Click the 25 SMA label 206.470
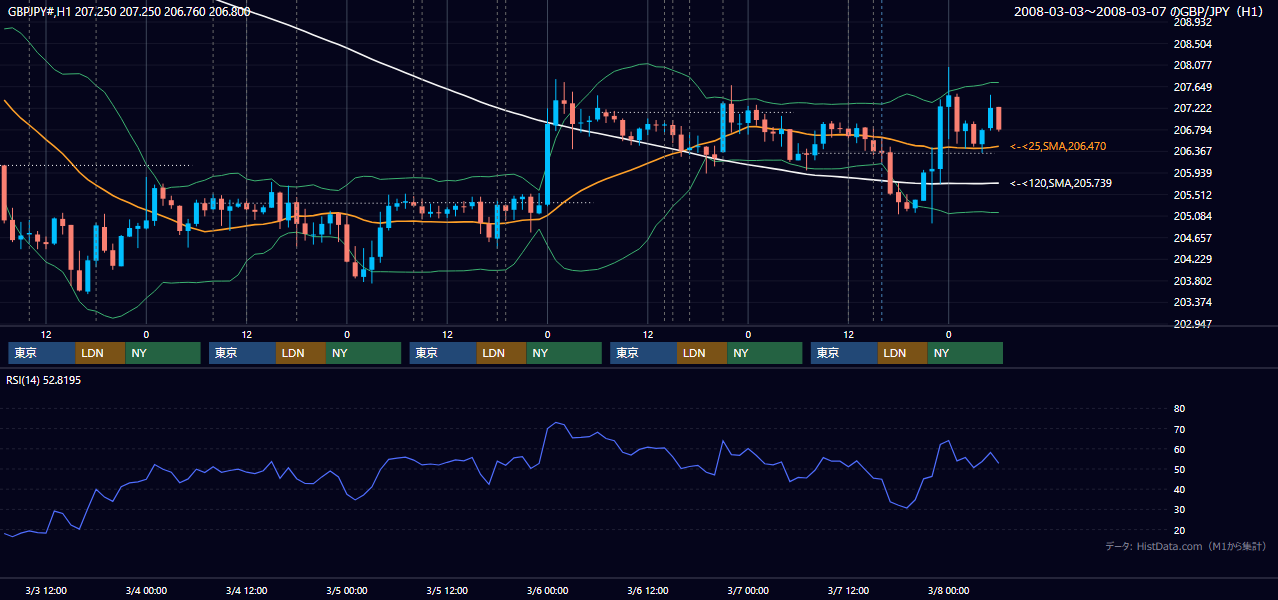The height and width of the screenshot is (600, 1278). (1058, 147)
